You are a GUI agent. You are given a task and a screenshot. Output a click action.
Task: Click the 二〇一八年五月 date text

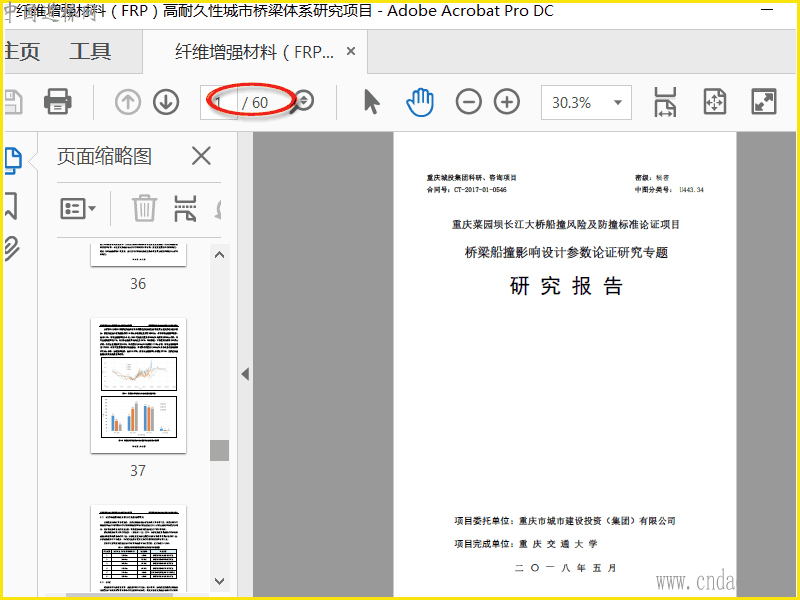click(566, 568)
